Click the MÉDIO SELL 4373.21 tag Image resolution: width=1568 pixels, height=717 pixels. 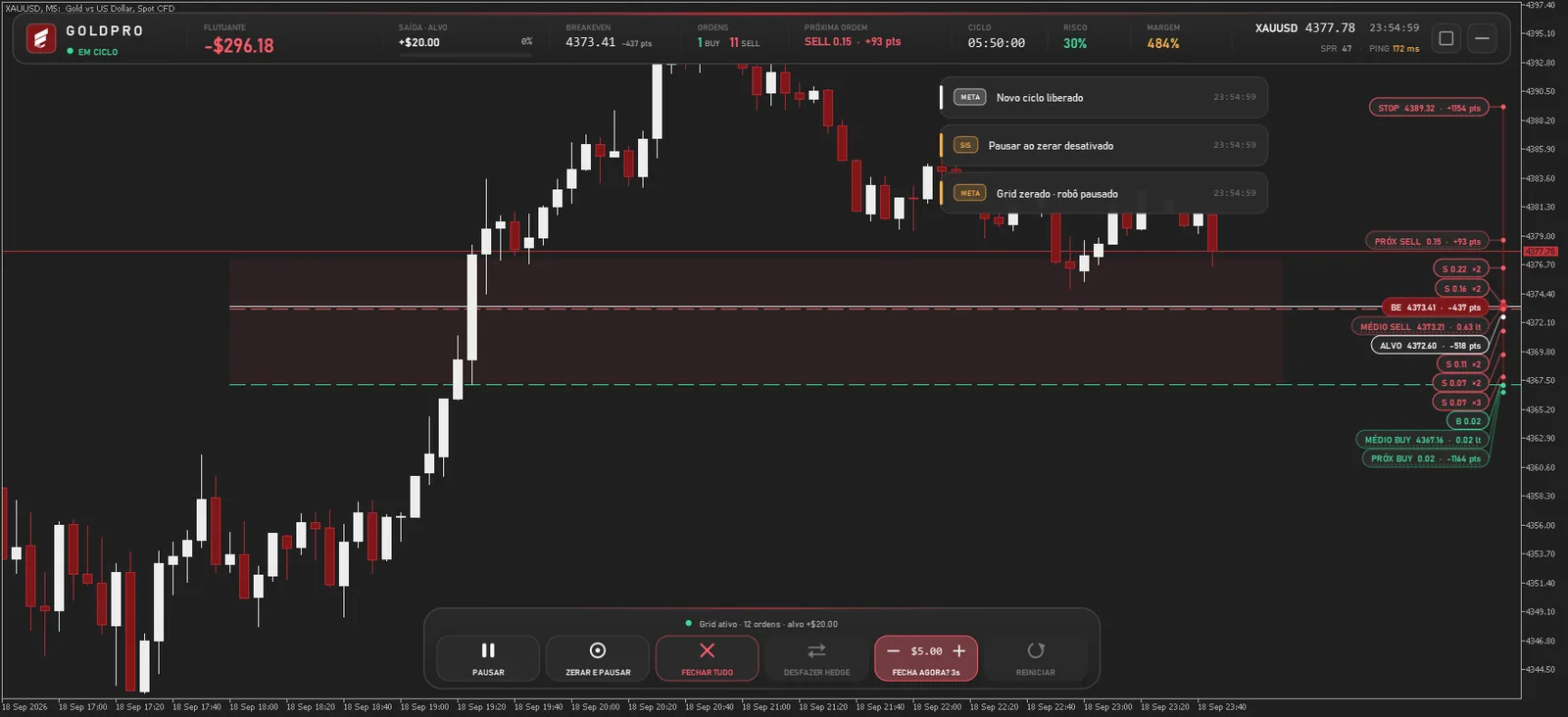(1420, 327)
